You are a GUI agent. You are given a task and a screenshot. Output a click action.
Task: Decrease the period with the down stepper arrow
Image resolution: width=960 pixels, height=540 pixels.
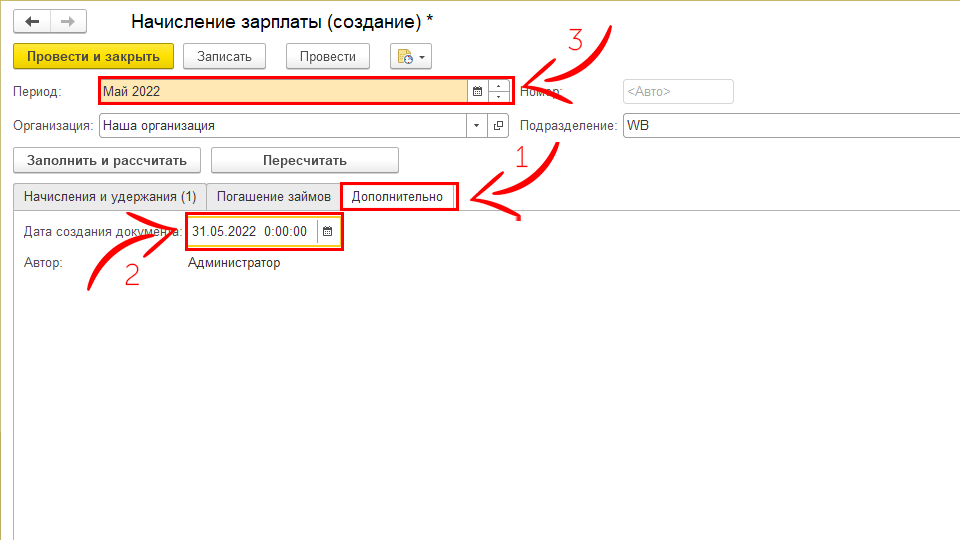coord(499,97)
